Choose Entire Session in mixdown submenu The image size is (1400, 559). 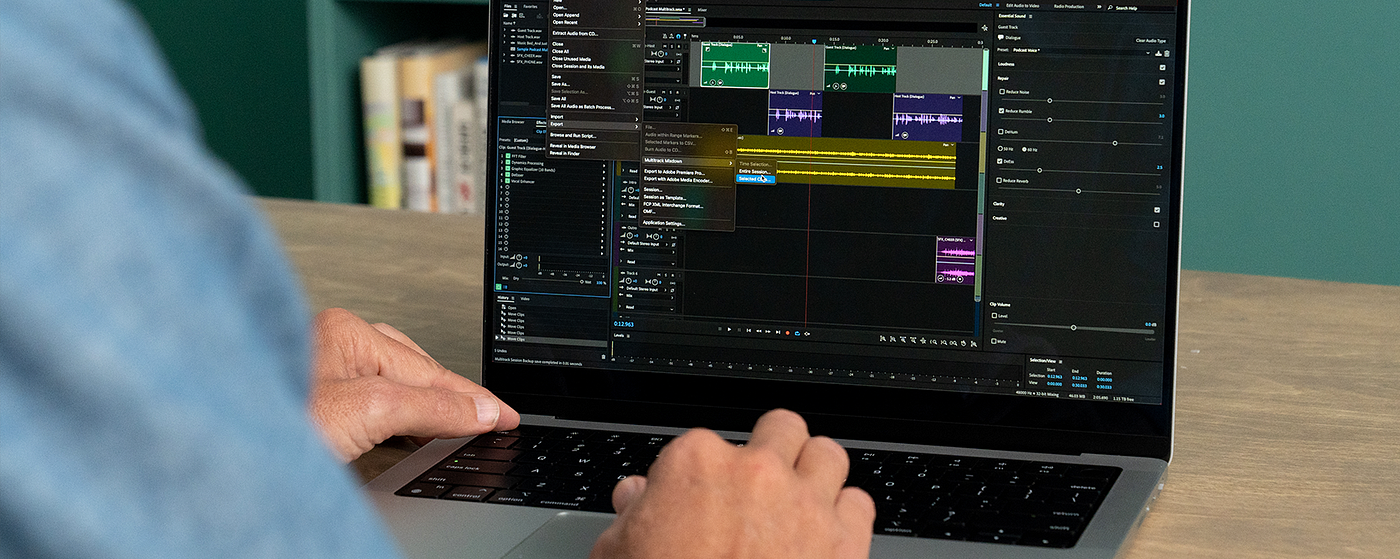coord(755,171)
